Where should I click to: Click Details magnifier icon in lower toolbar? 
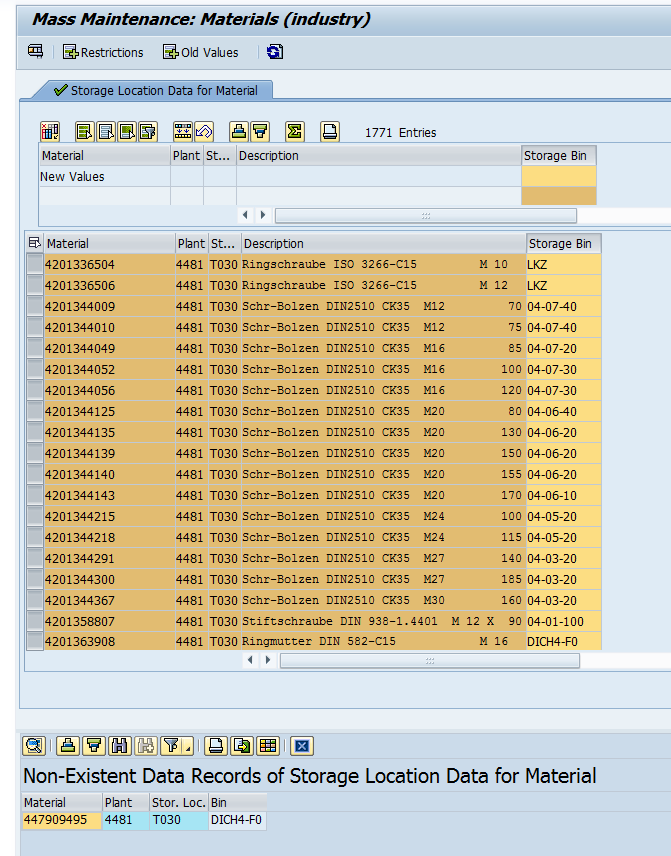[x=34, y=746]
